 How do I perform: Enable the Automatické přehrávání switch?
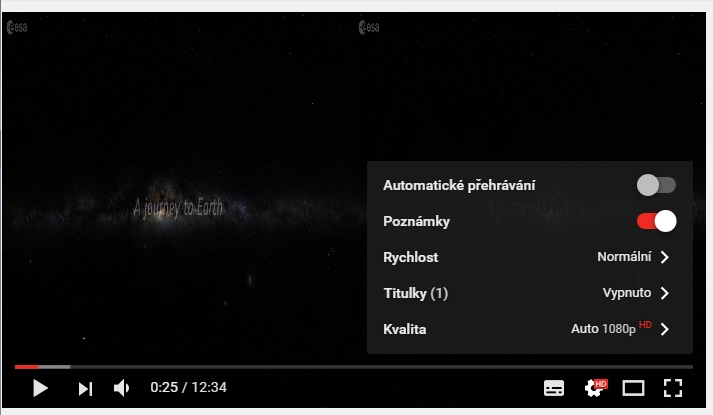[656, 185]
